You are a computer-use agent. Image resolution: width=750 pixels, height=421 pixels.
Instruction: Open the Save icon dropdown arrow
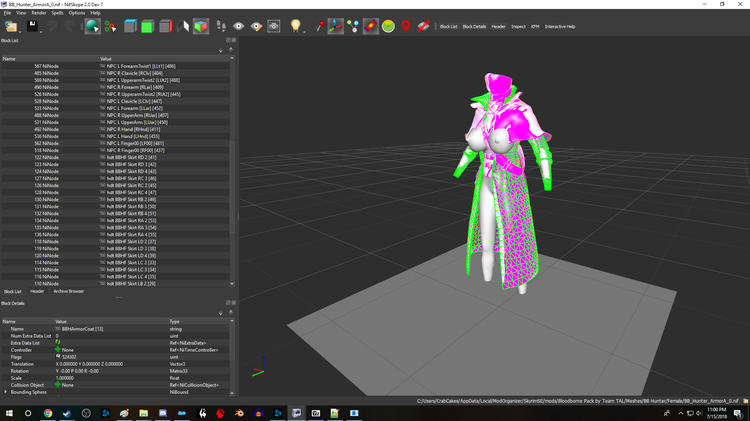(41, 32)
